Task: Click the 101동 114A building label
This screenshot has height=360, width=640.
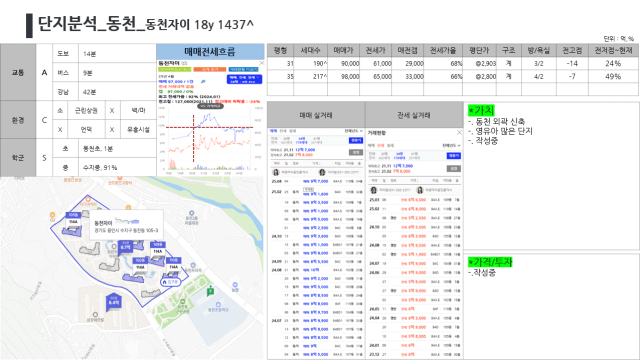Action: pos(73,219)
